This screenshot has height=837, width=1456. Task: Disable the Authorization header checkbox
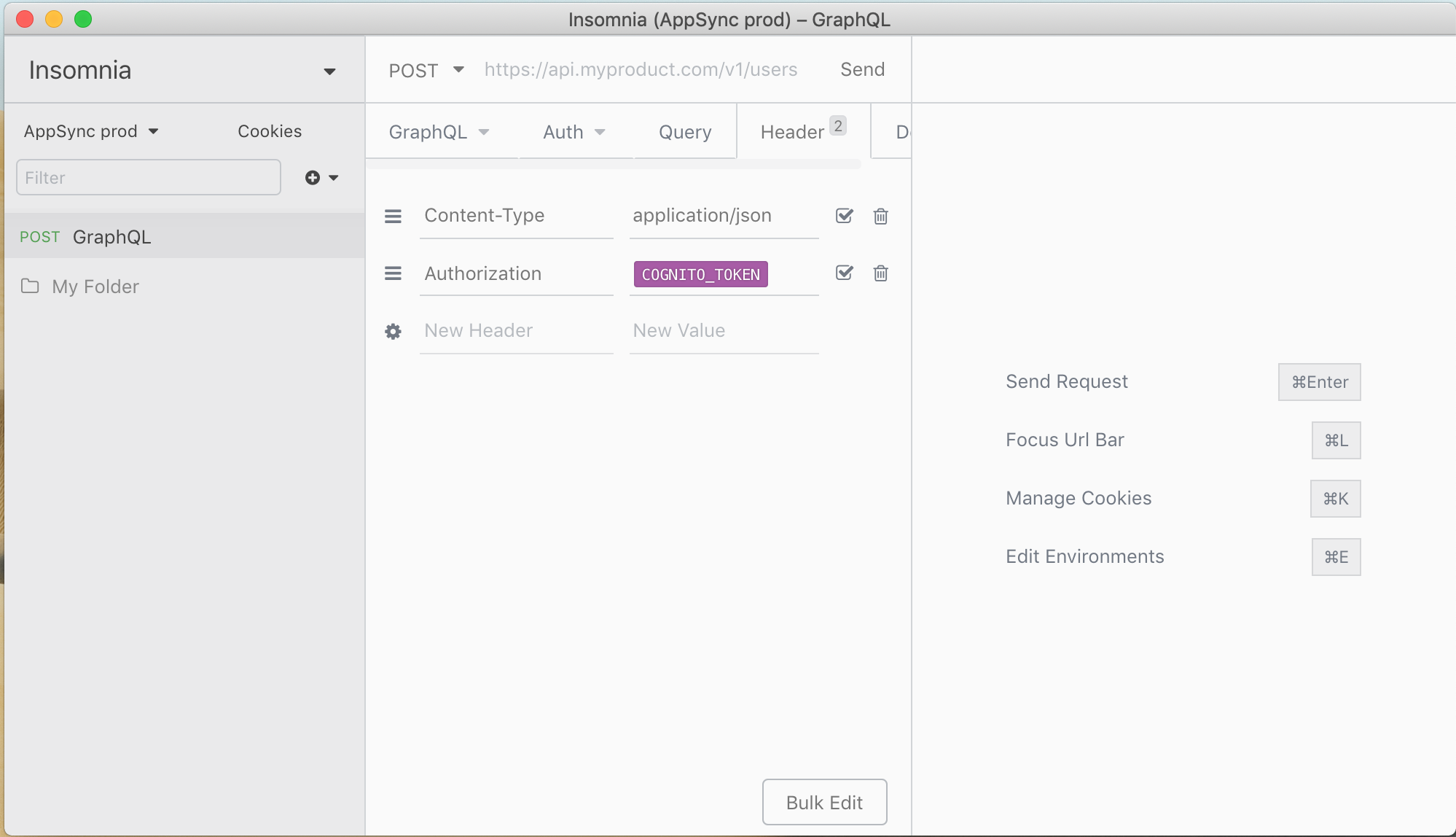click(844, 273)
